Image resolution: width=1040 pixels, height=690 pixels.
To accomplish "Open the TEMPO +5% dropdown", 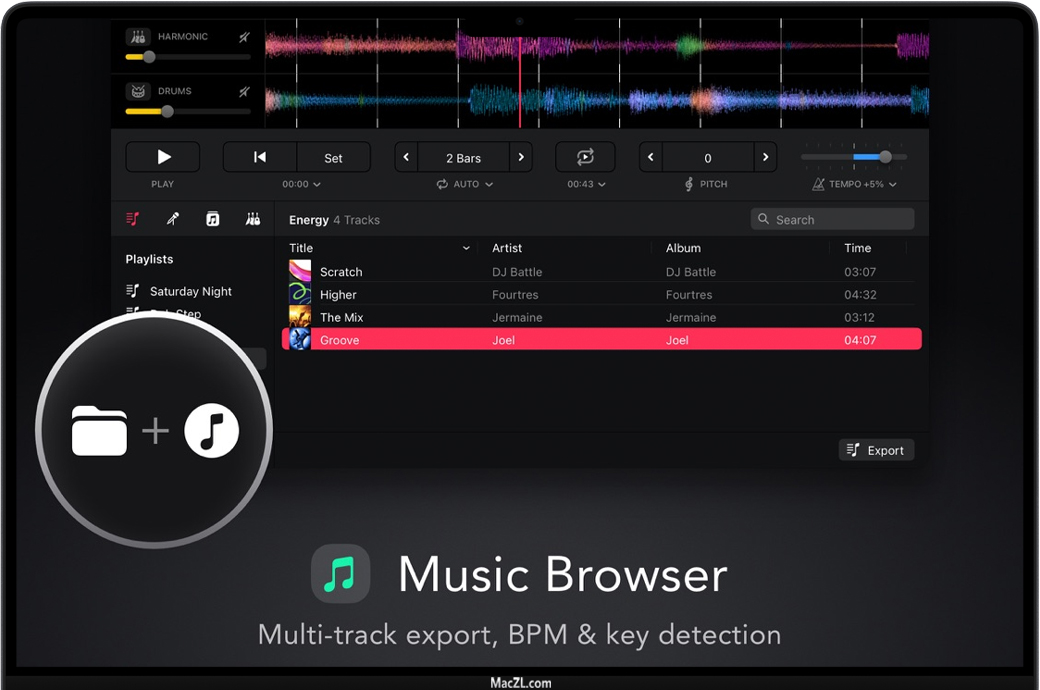I will pyautogui.click(x=855, y=184).
